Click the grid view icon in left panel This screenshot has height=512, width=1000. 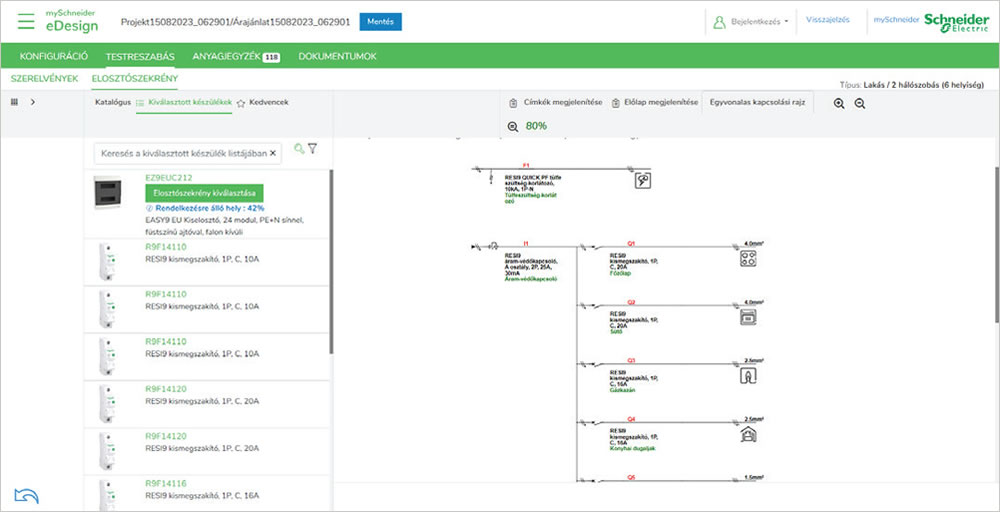tap(15, 101)
